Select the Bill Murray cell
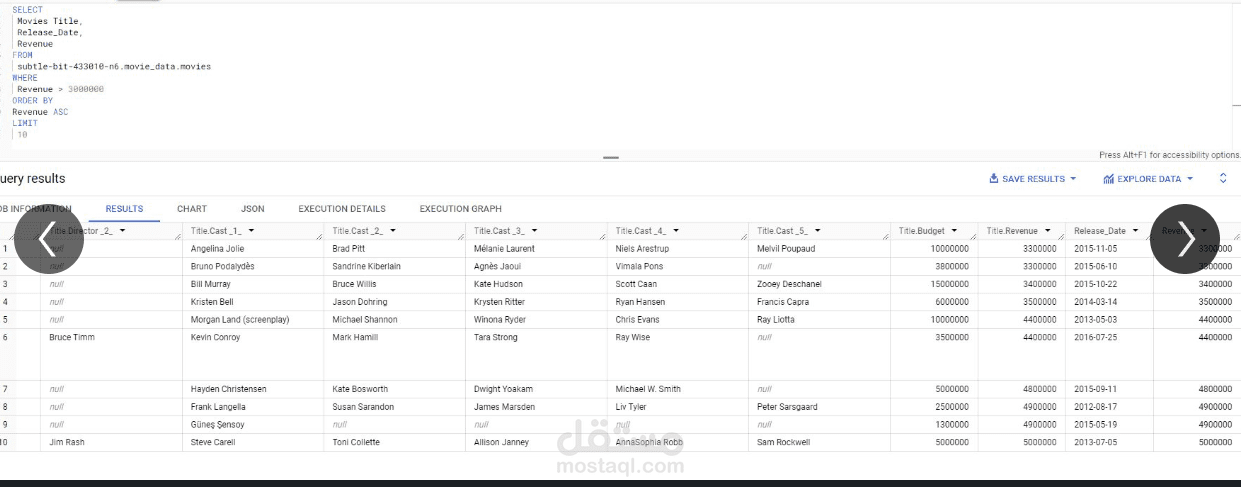The height and width of the screenshot is (487, 1242). click(210, 285)
